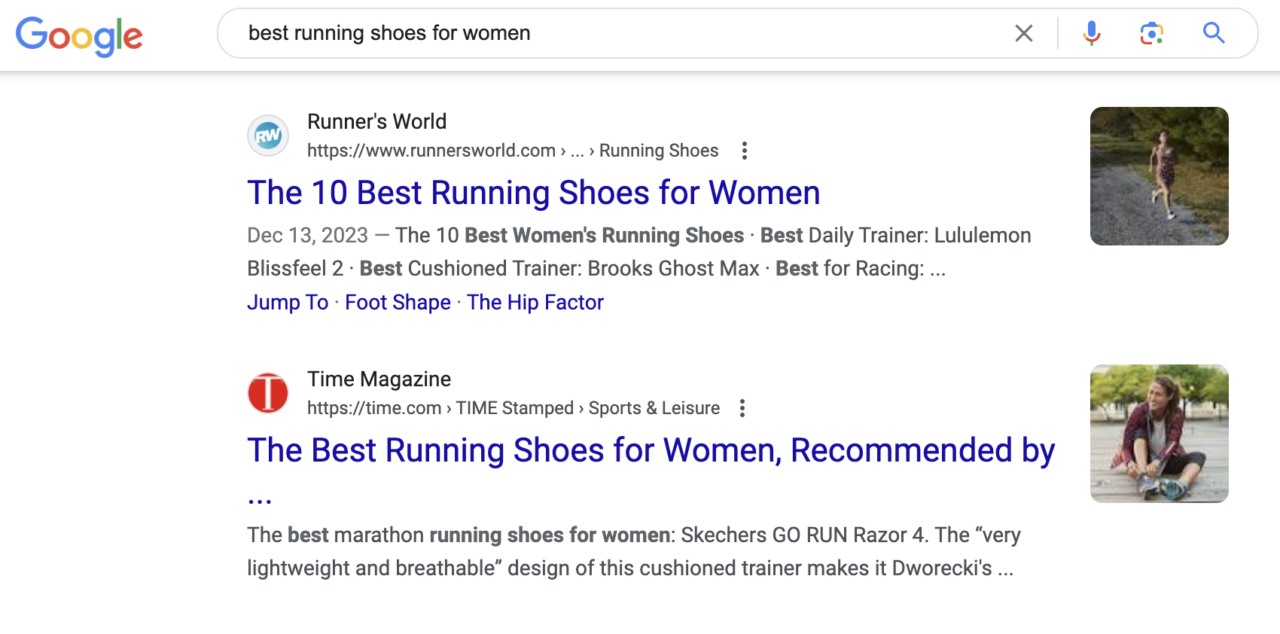Click the 'Time Magazine' site name

tap(379, 379)
